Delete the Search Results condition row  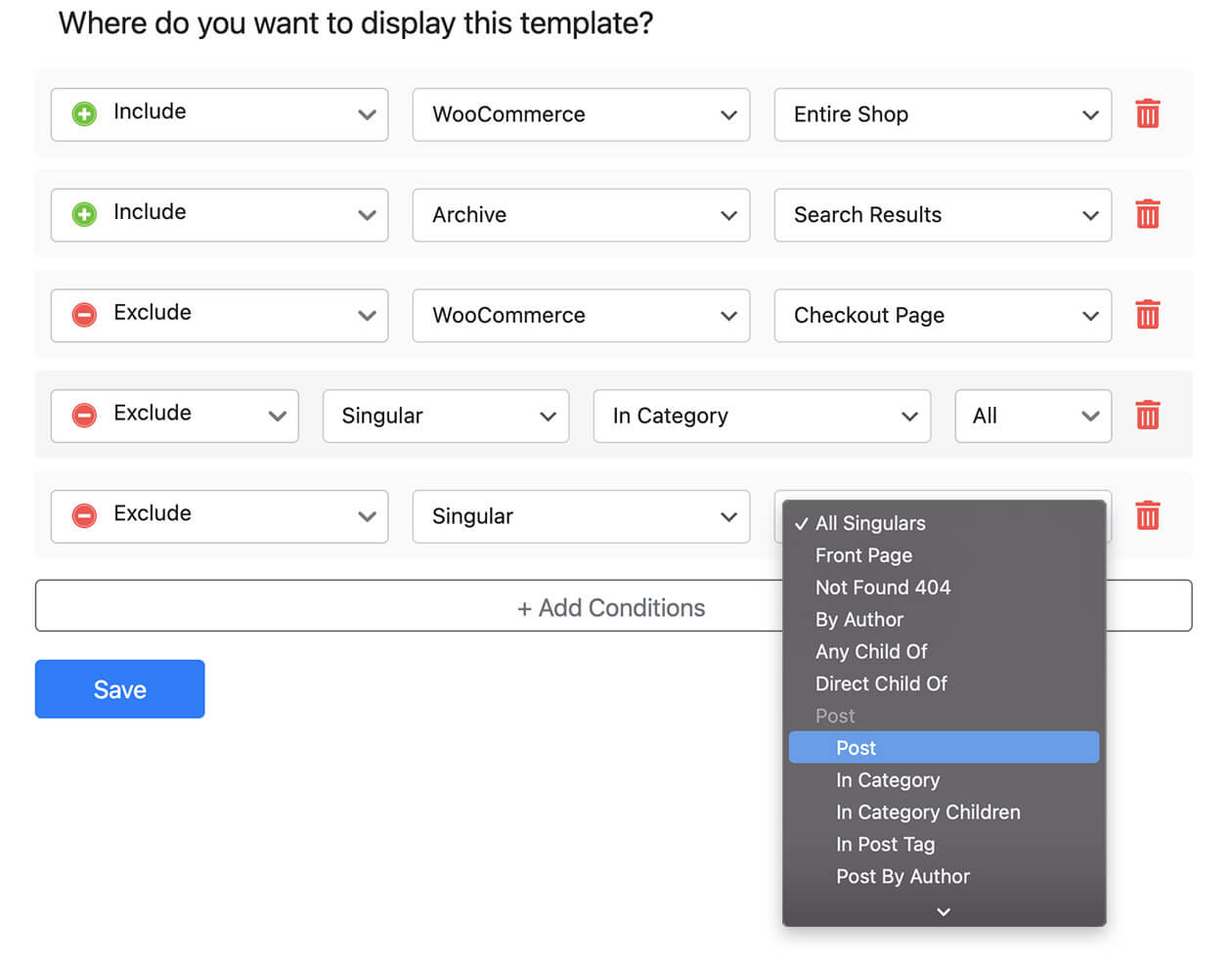click(x=1148, y=215)
